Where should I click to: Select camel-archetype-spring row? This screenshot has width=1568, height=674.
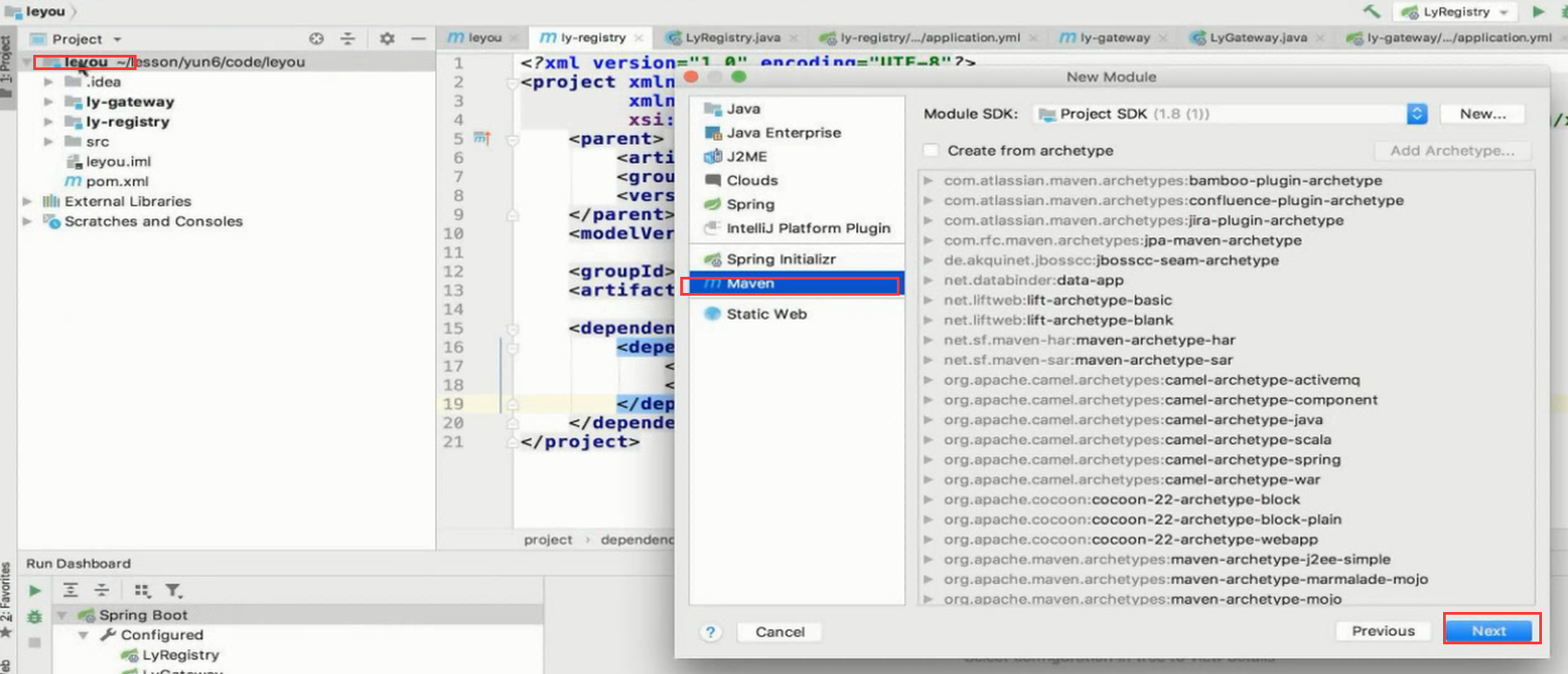(1227, 459)
